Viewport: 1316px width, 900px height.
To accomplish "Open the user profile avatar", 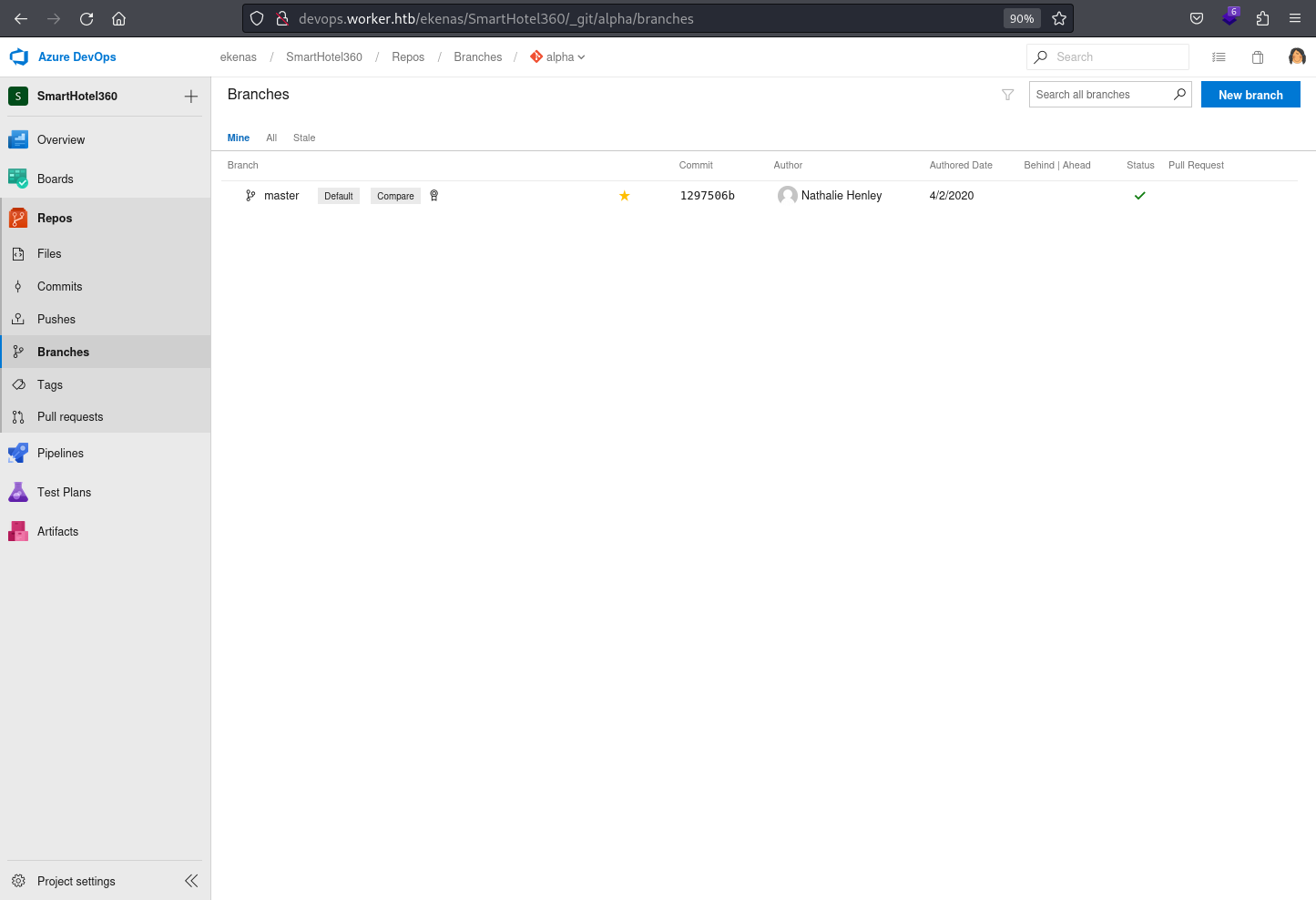I will pyautogui.click(x=1297, y=56).
